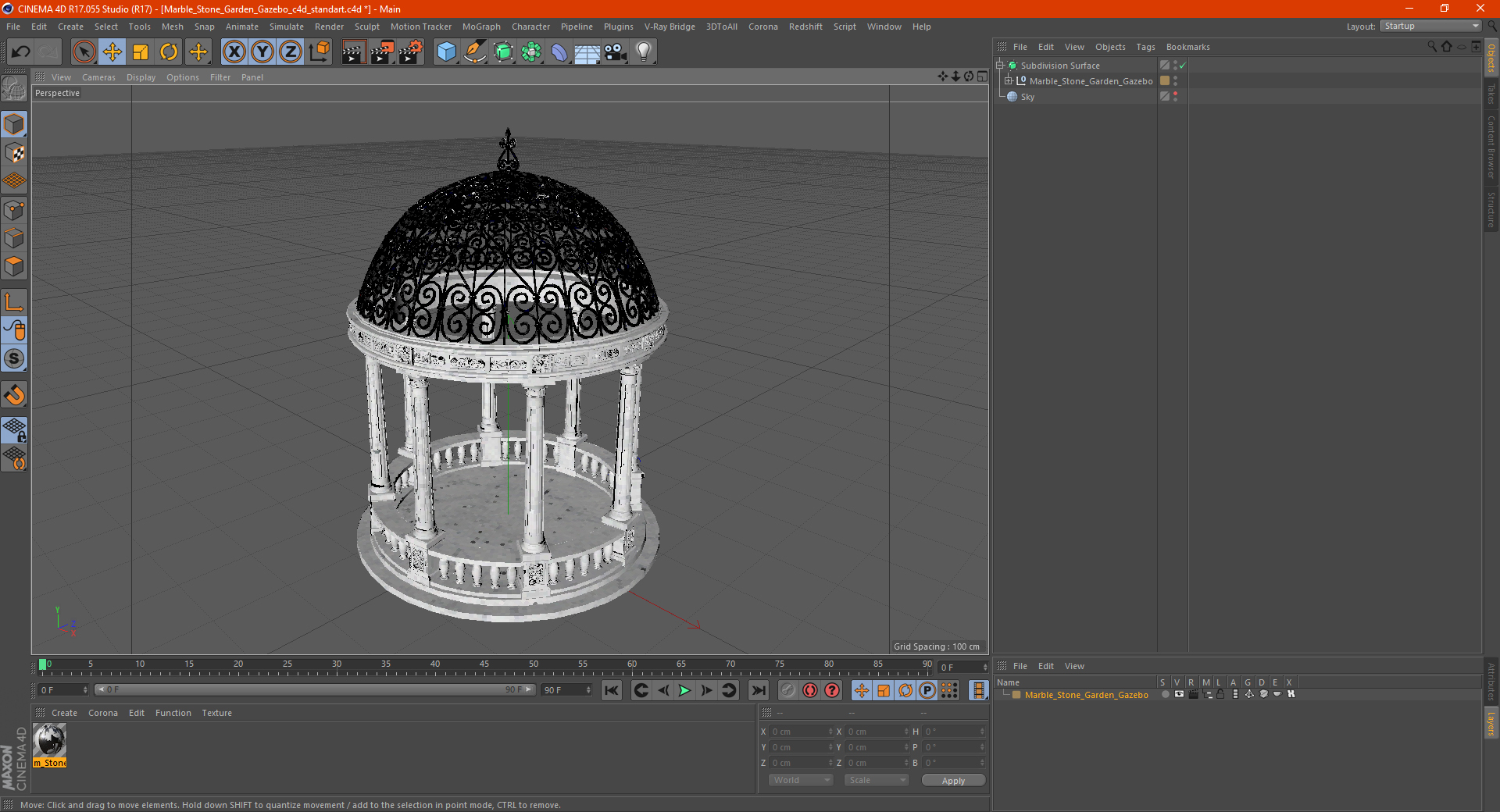Screen dimensions: 1500x812
Task: Click the timeline preview range bar
Action: tap(315, 689)
